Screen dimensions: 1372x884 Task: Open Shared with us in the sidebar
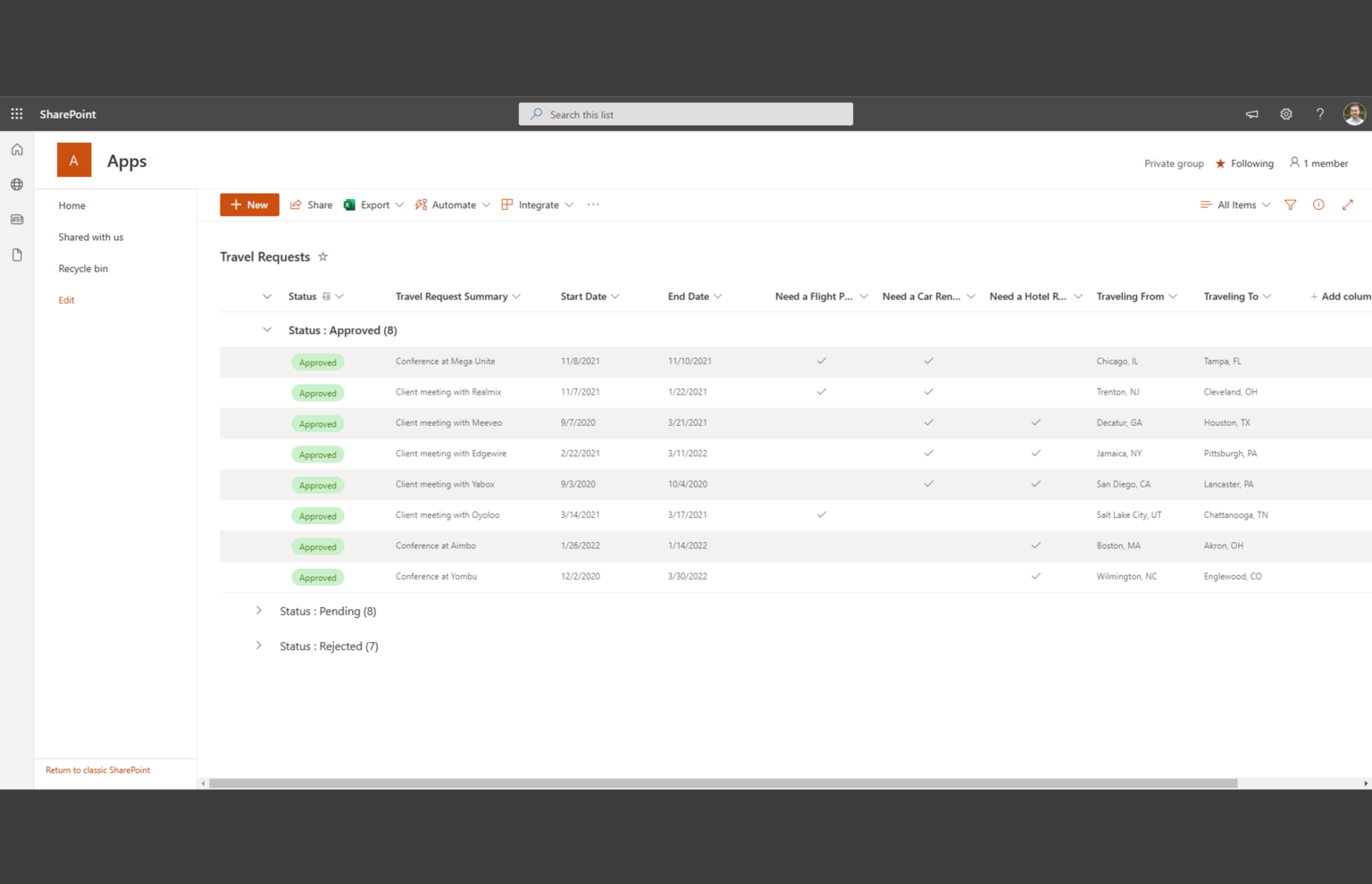pos(90,237)
